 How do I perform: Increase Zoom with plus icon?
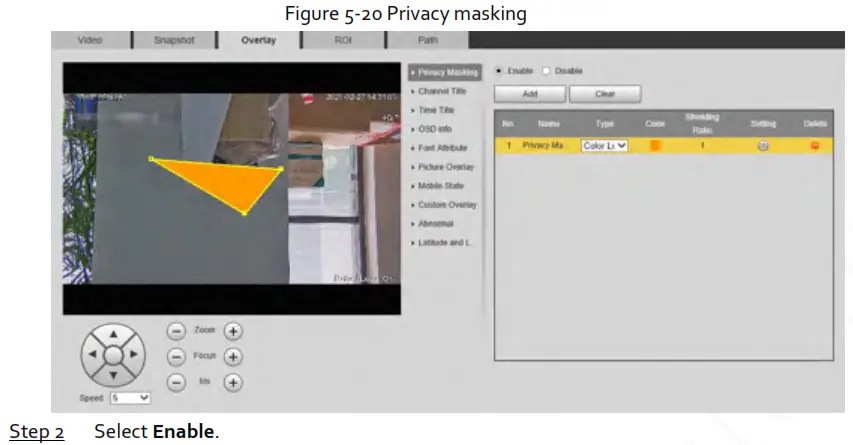[233, 331]
